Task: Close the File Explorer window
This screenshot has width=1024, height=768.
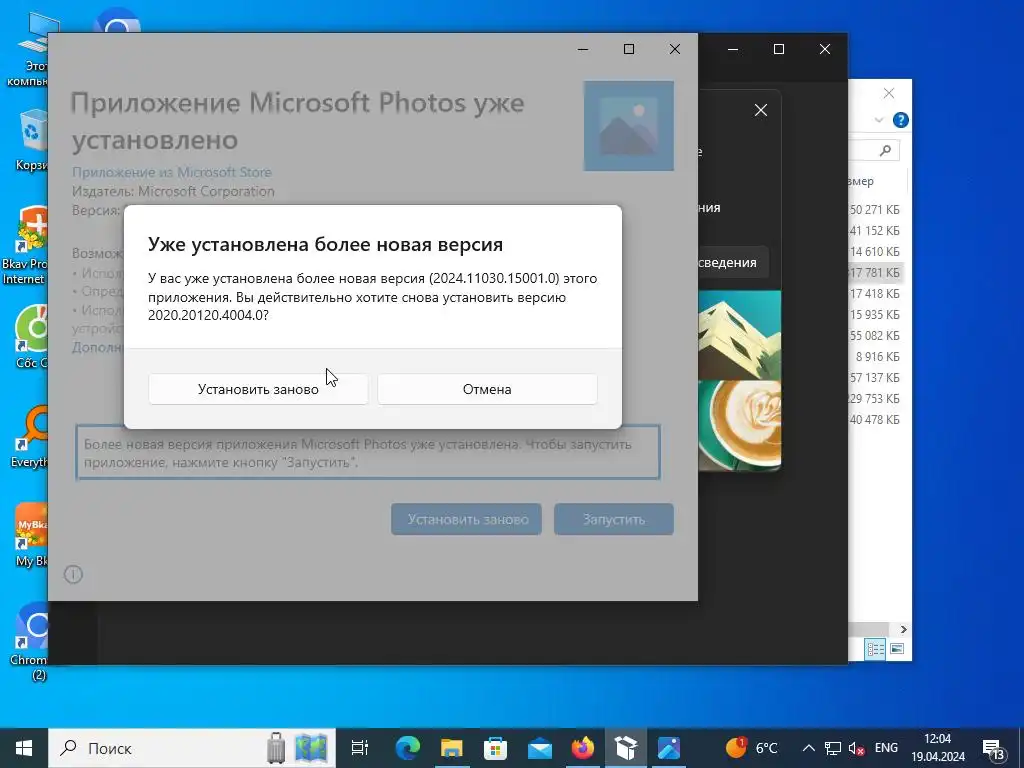Action: coord(889,93)
